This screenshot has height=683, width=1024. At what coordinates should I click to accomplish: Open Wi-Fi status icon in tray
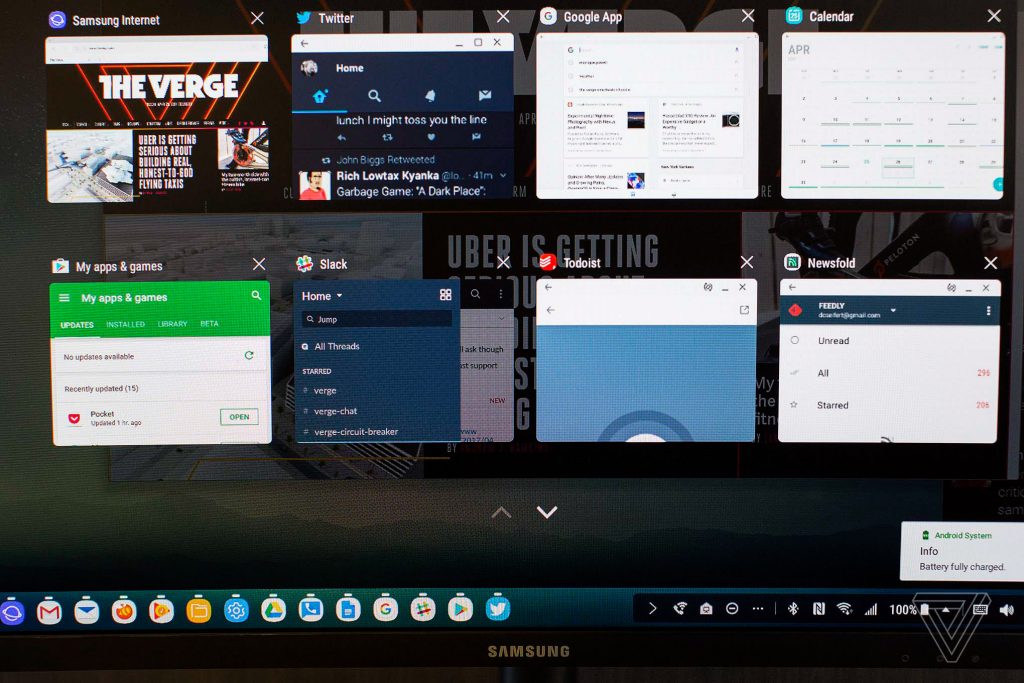click(844, 609)
